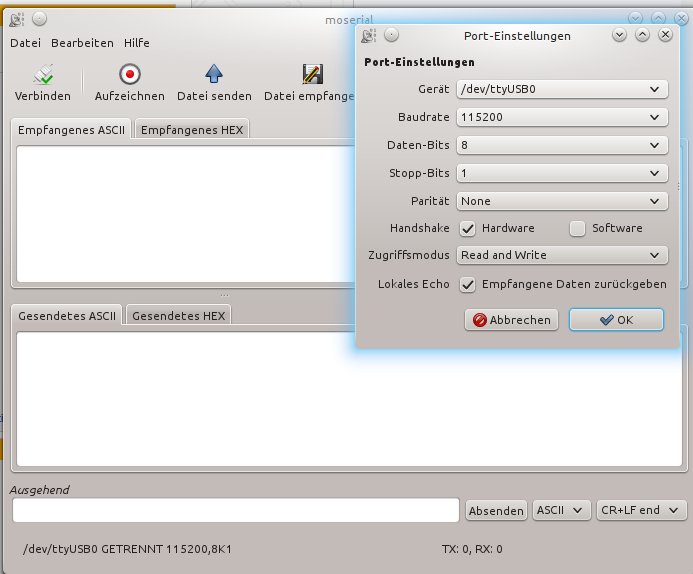Click the Empfangene Daten zurückgeben label

[x=574, y=284]
